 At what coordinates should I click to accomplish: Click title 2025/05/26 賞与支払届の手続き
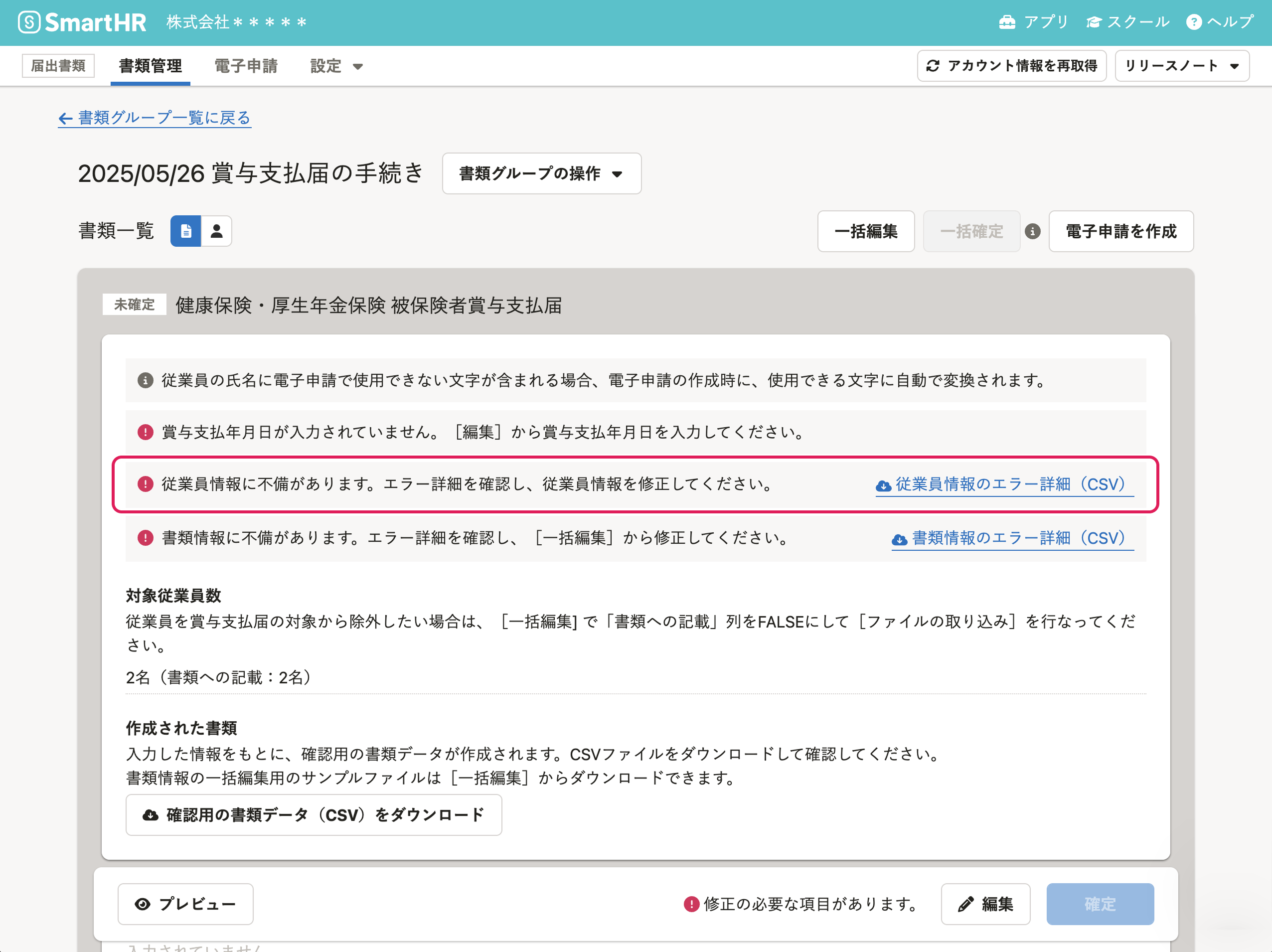click(251, 173)
